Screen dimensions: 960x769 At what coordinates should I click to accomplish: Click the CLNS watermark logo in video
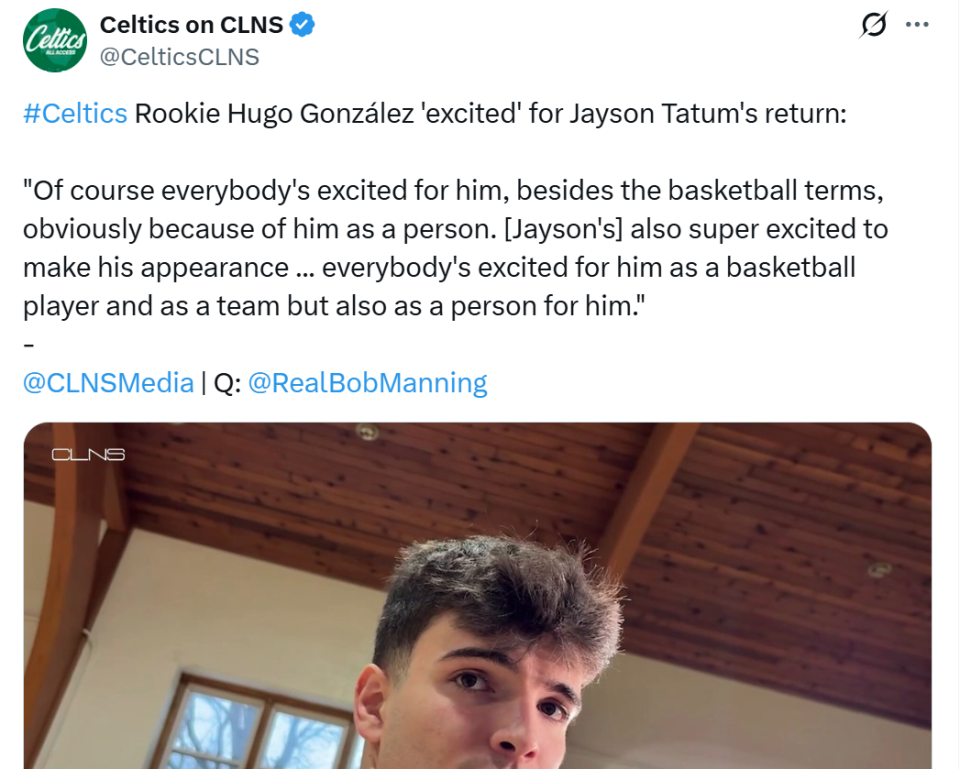[88, 455]
